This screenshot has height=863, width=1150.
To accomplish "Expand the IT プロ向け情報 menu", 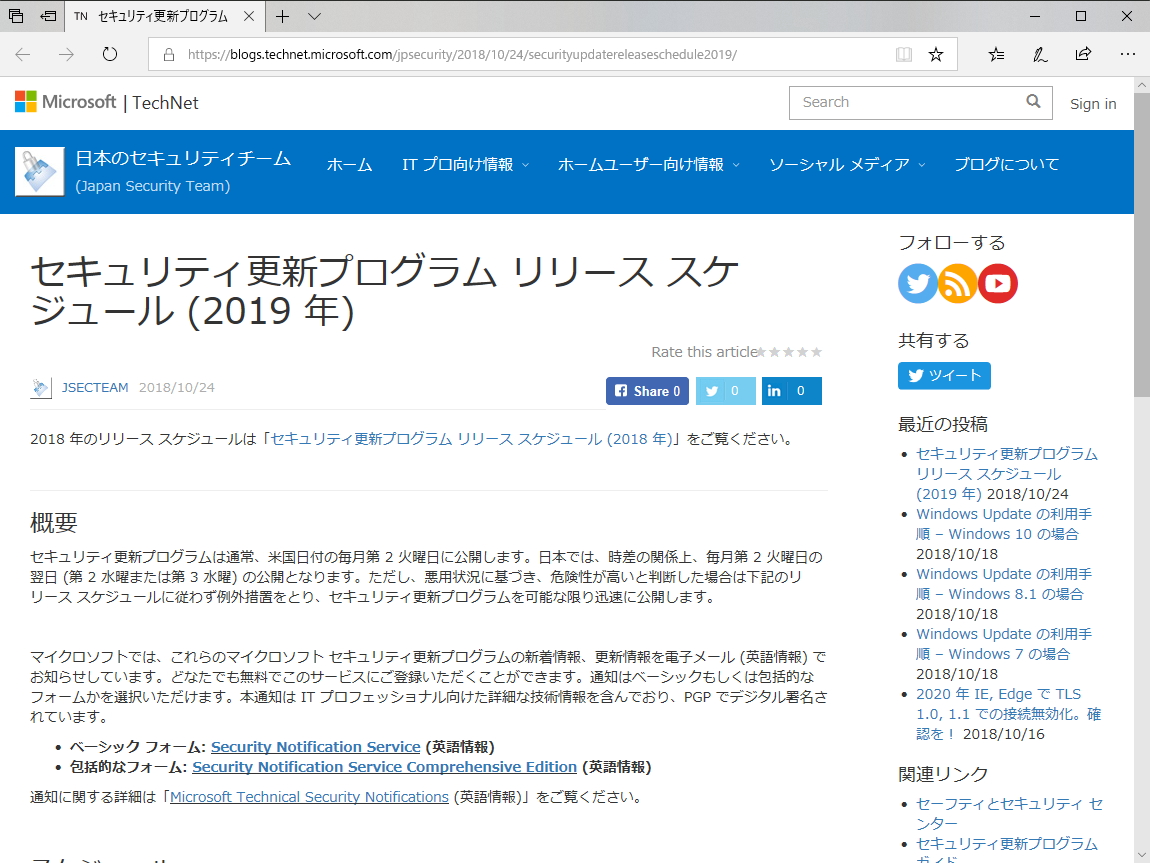I will pos(465,166).
